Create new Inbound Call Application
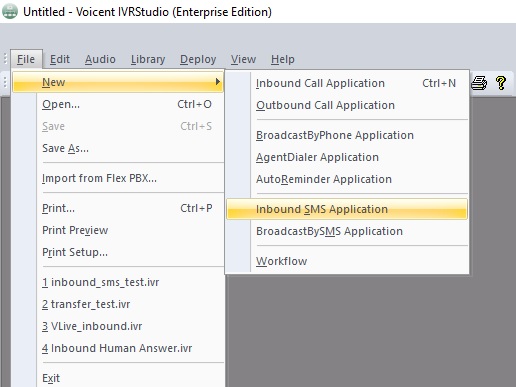Viewport: 516px width, 387px height. coord(347,83)
